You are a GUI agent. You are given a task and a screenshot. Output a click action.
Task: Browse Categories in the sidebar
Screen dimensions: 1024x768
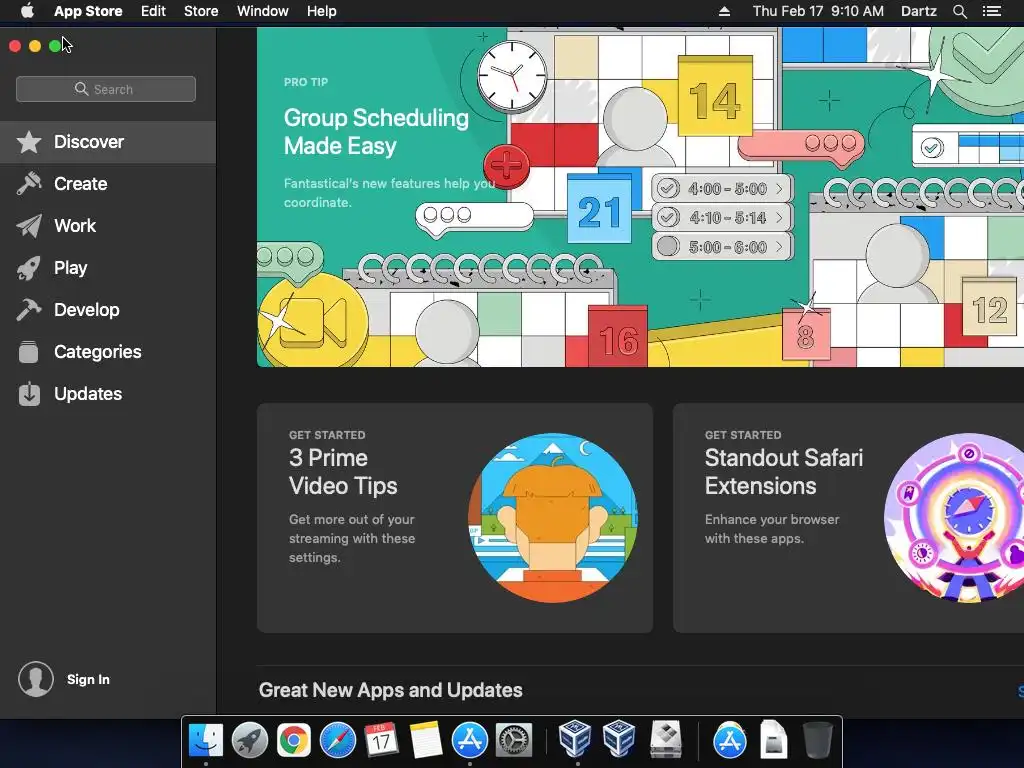pos(108,352)
